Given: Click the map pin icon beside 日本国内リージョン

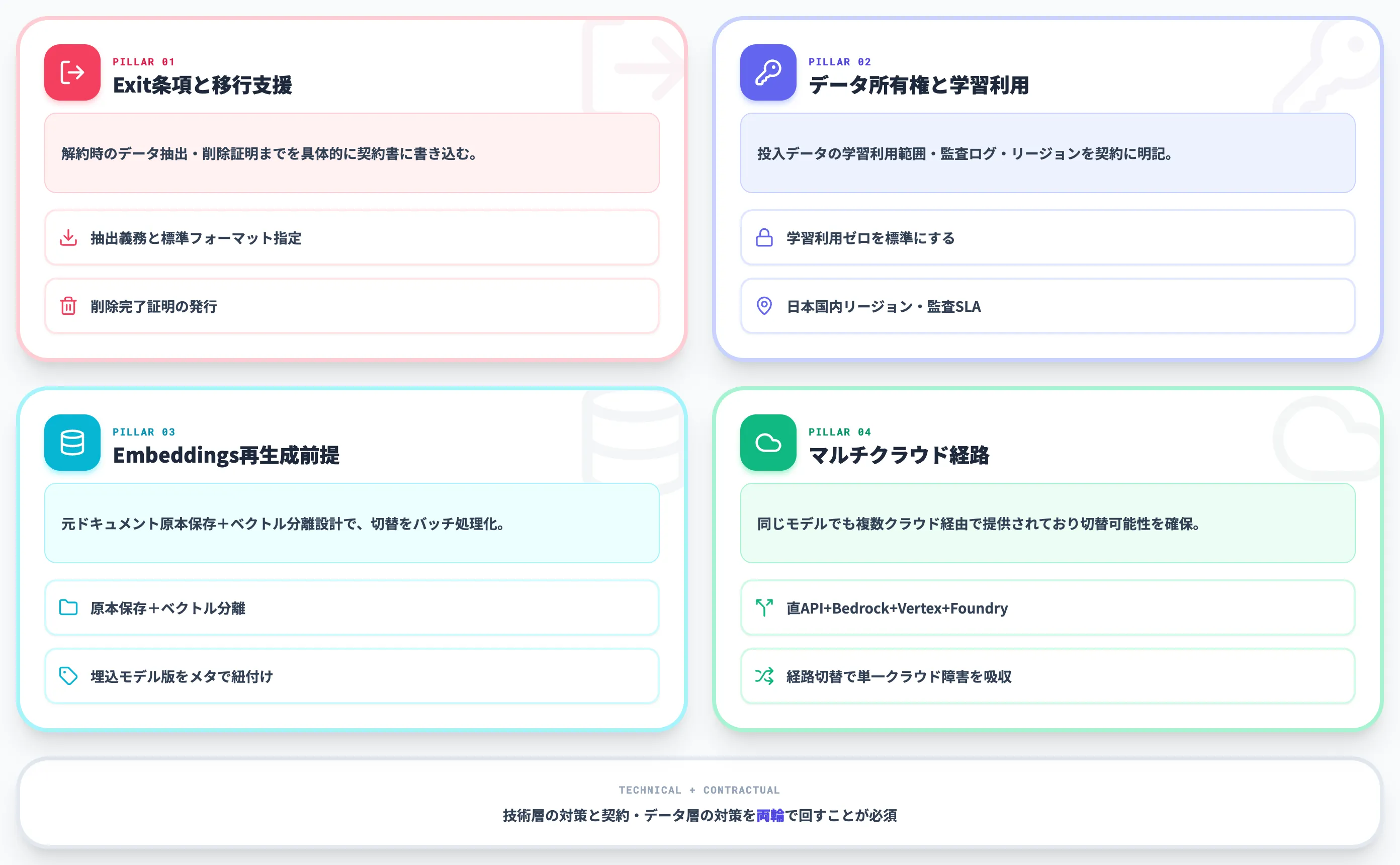Looking at the screenshot, I should tap(764, 306).
